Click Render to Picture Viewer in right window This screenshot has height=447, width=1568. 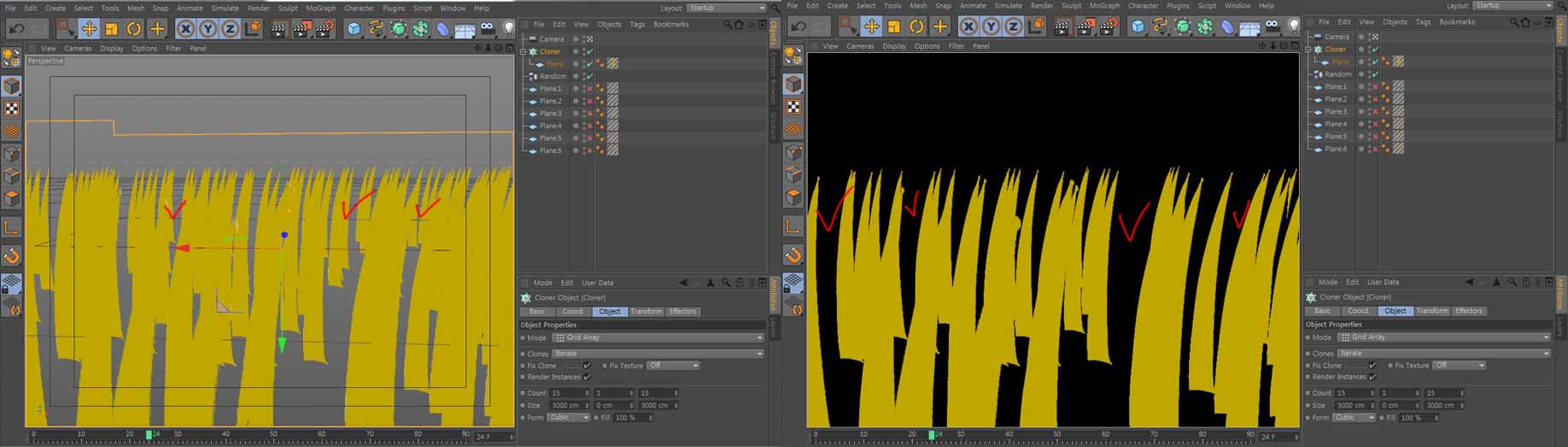point(1085,27)
